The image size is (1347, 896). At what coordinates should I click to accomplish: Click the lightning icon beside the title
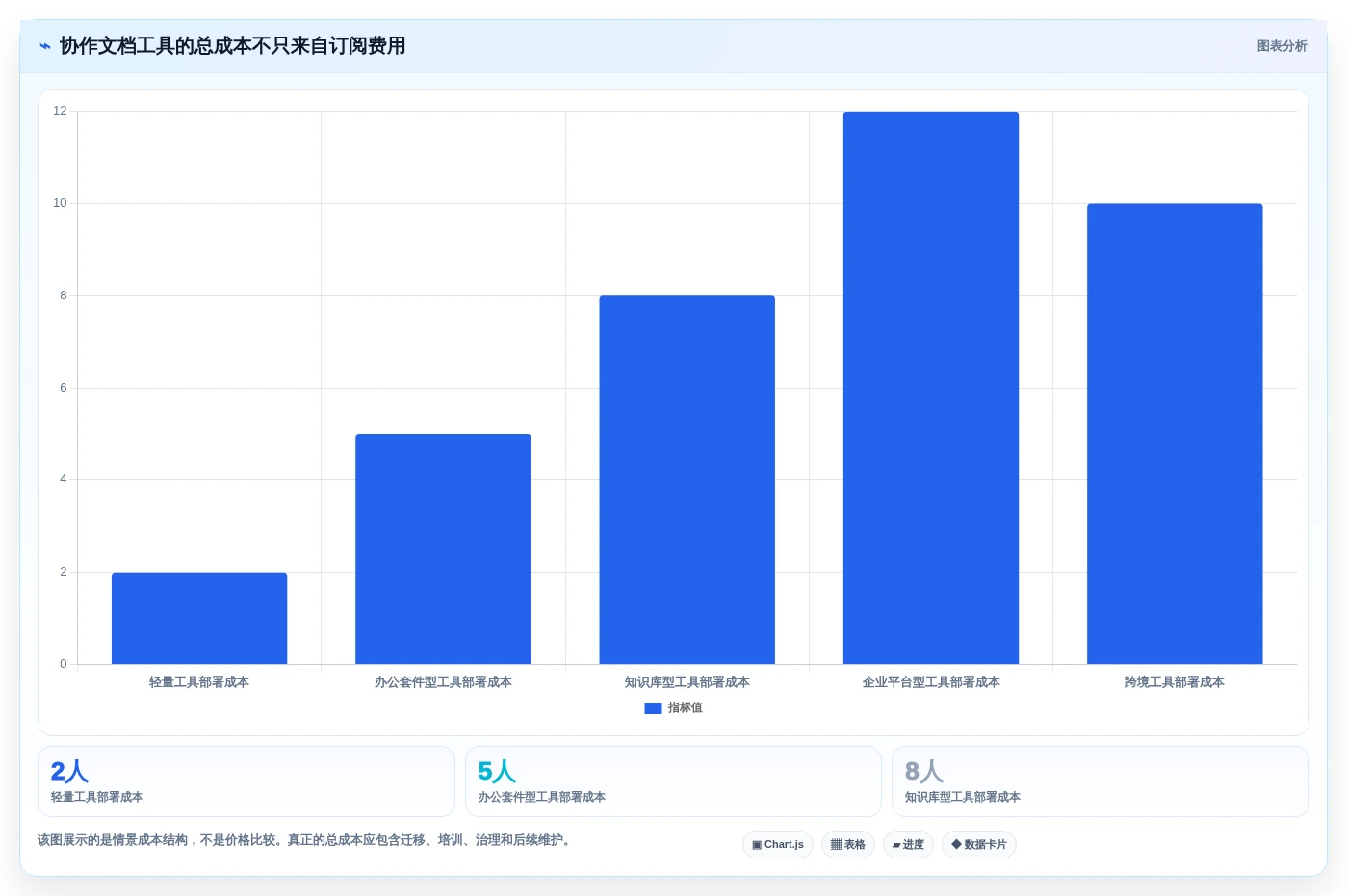[x=45, y=46]
